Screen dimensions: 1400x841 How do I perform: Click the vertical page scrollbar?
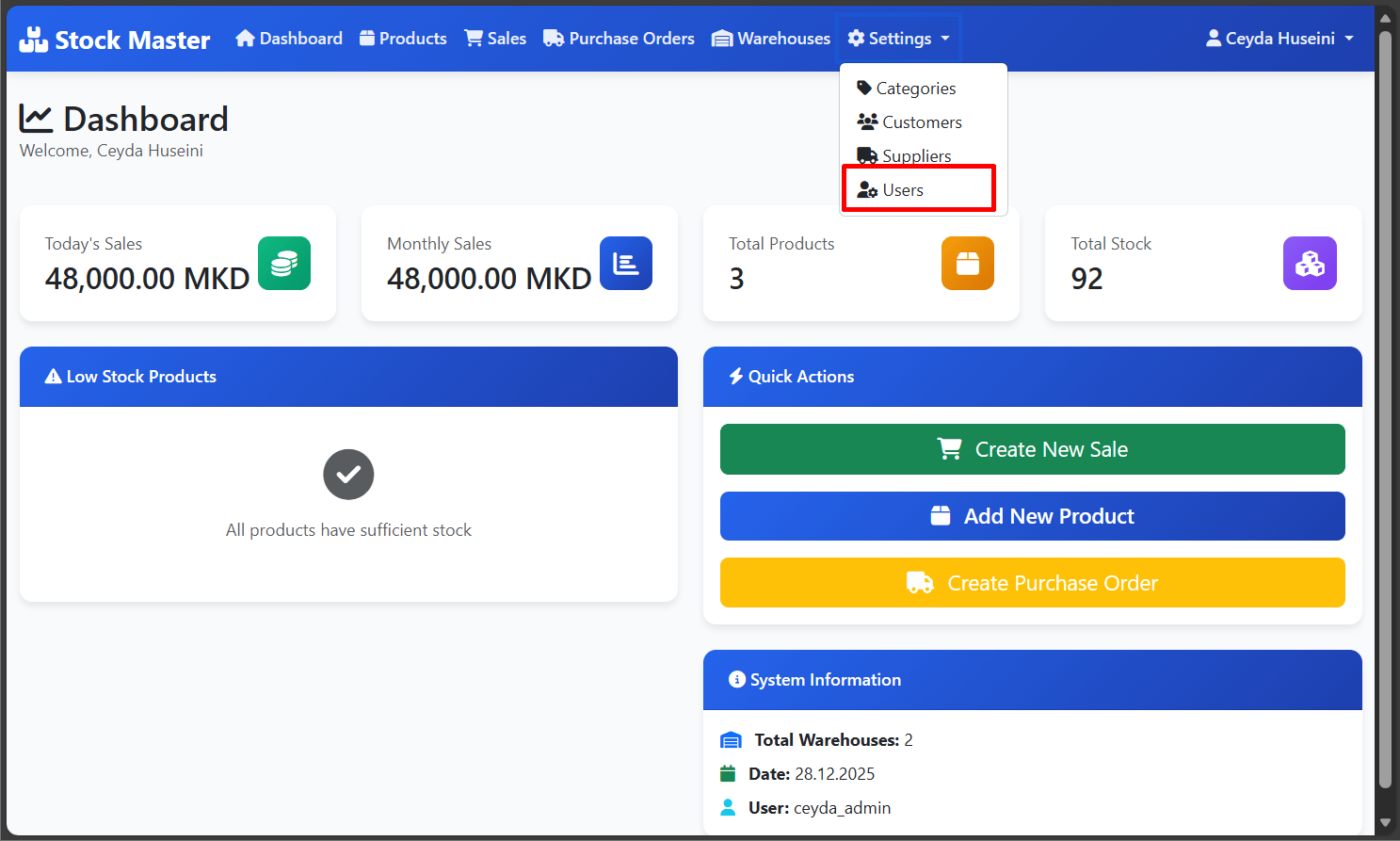(1385, 405)
